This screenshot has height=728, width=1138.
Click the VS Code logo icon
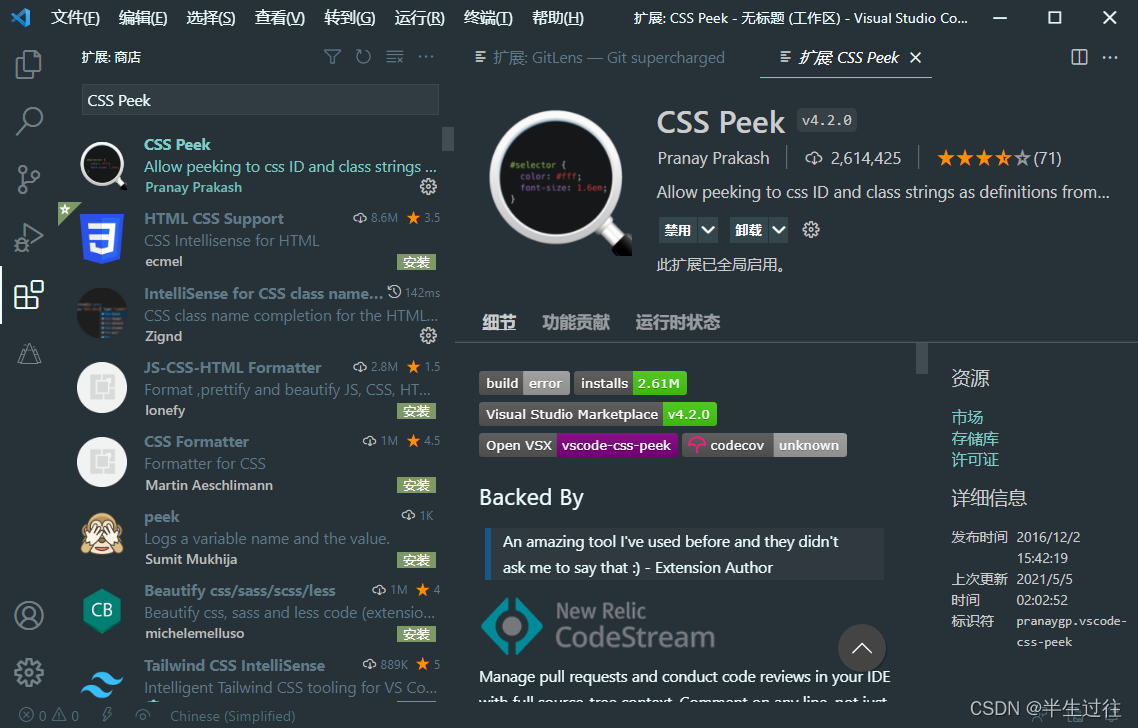coord(21,17)
